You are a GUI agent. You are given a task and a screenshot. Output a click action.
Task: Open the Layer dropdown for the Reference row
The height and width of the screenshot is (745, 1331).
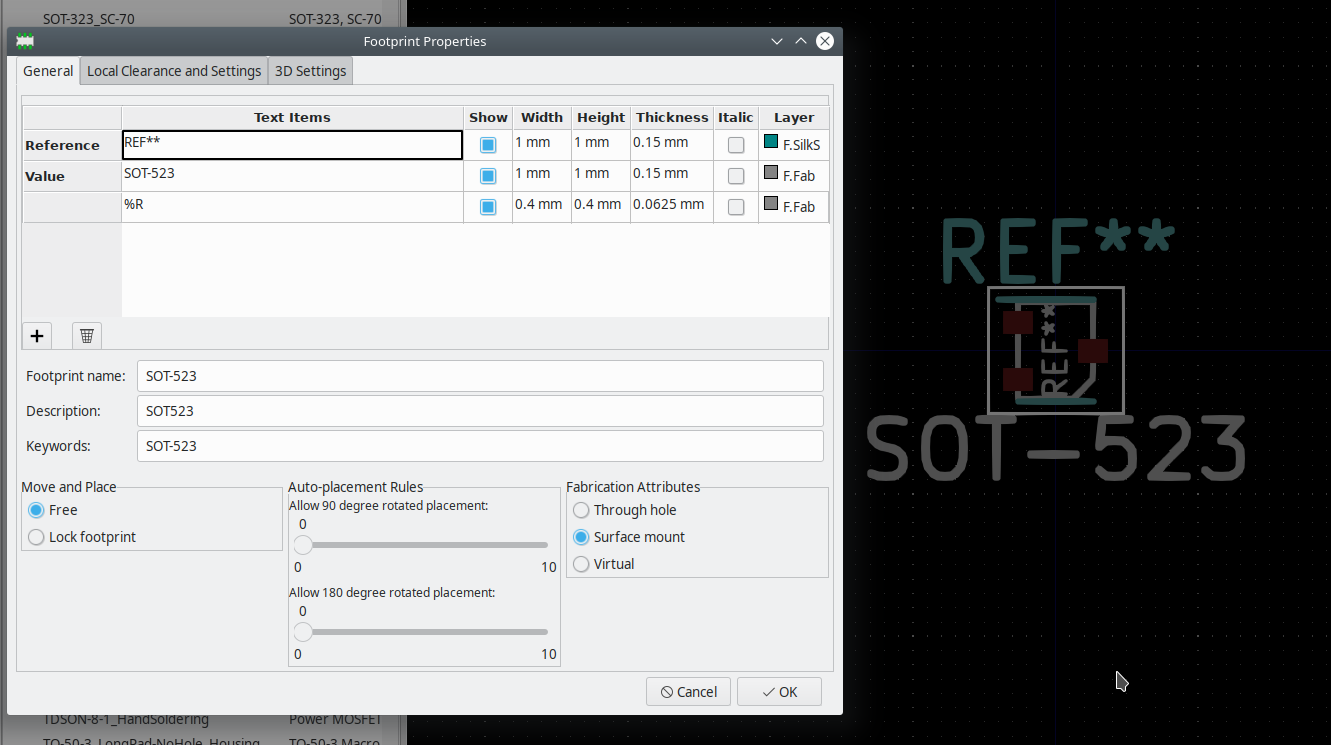pyautogui.click(x=793, y=144)
